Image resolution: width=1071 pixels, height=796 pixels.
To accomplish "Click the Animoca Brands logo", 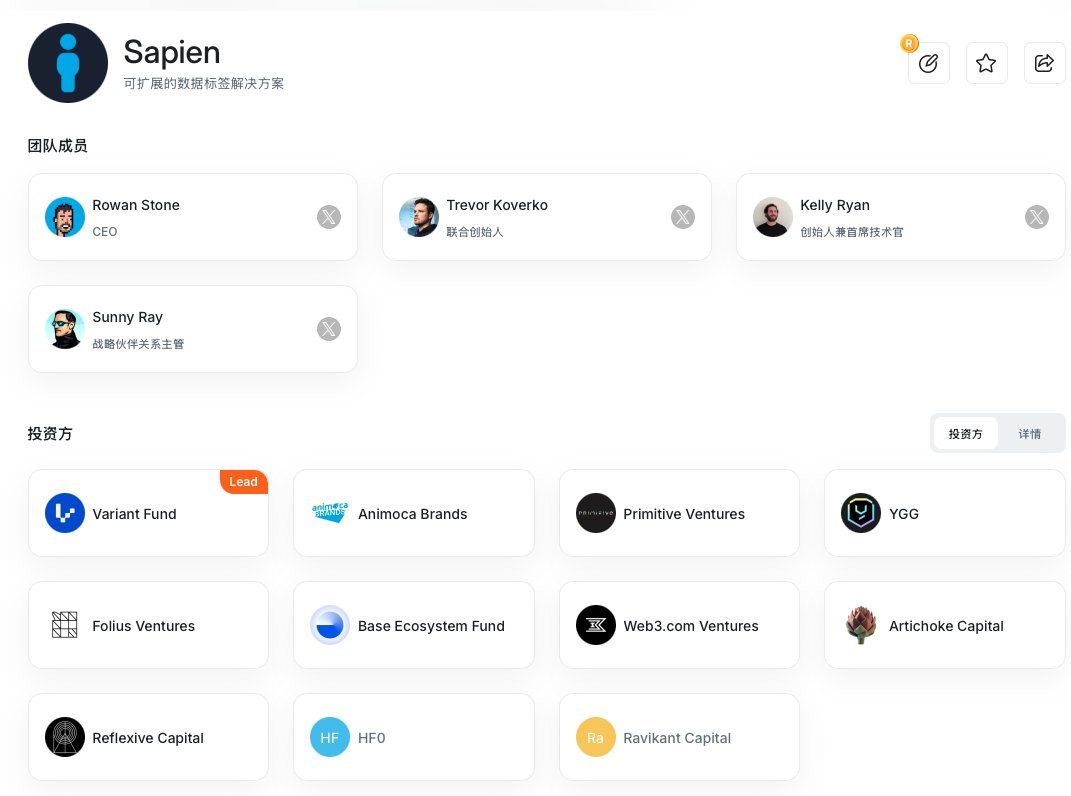I will (x=330, y=513).
